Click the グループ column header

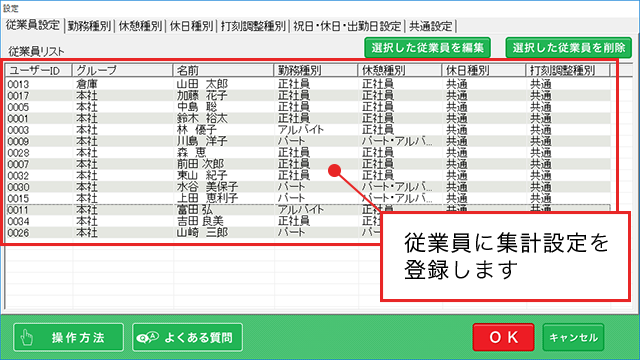point(122,70)
